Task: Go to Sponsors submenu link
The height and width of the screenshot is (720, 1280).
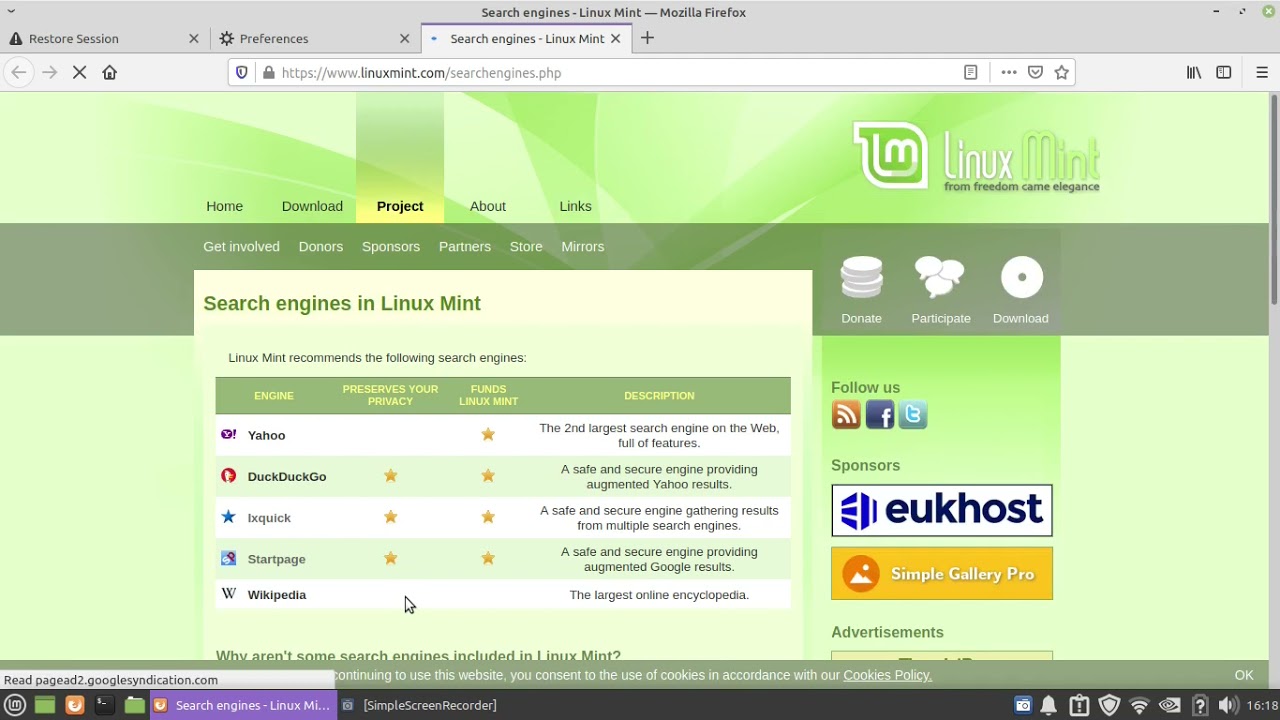Action: point(391,246)
